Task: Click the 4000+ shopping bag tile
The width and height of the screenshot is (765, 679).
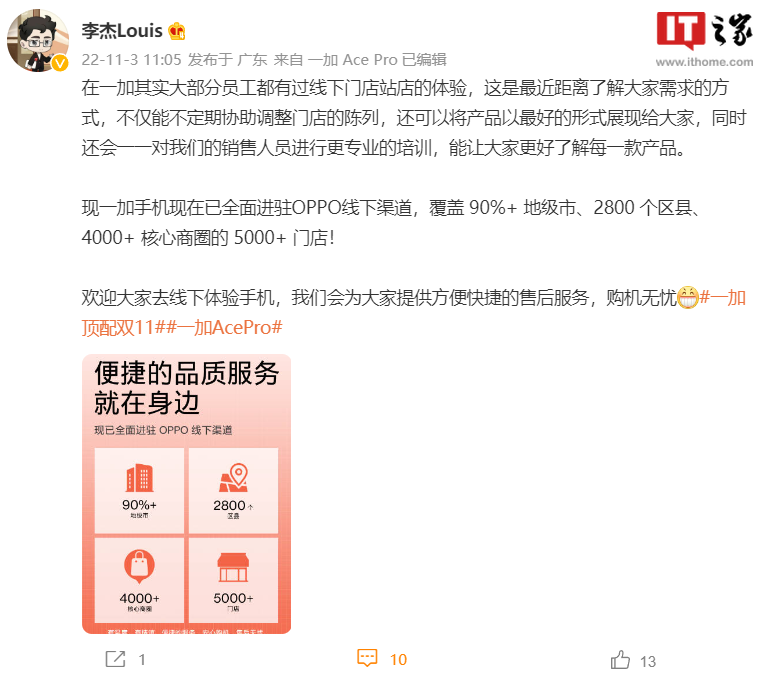Action: pos(140,580)
